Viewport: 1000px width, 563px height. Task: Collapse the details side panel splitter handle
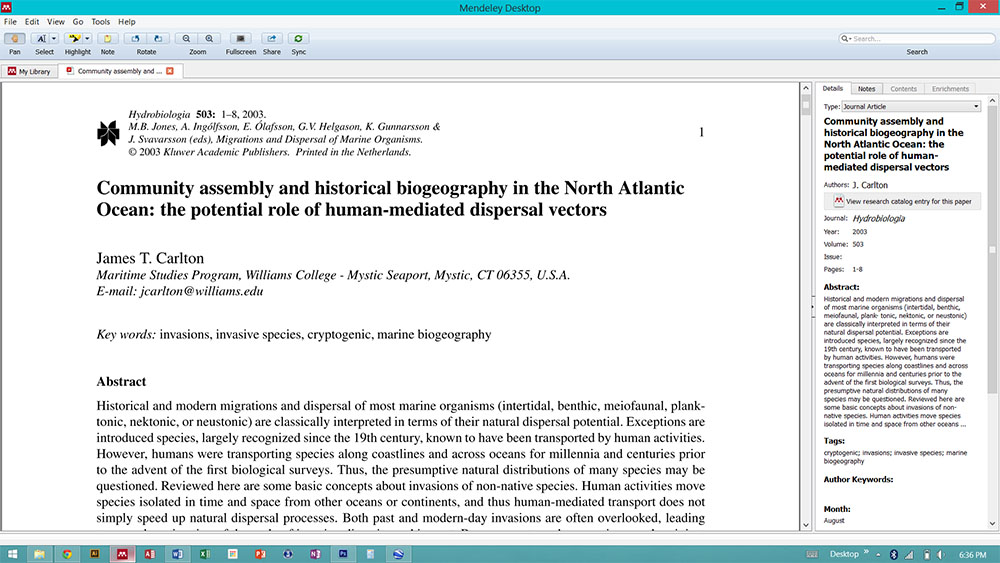click(812, 307)
